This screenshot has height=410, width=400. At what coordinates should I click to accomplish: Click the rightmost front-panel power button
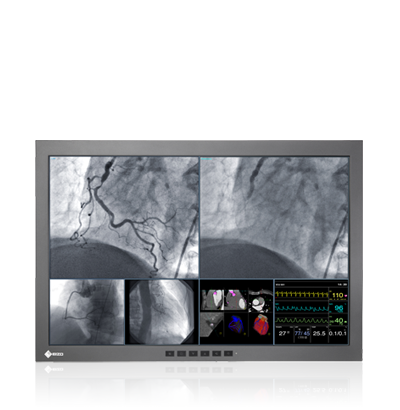pyautogui.click(x=228, y=353)
